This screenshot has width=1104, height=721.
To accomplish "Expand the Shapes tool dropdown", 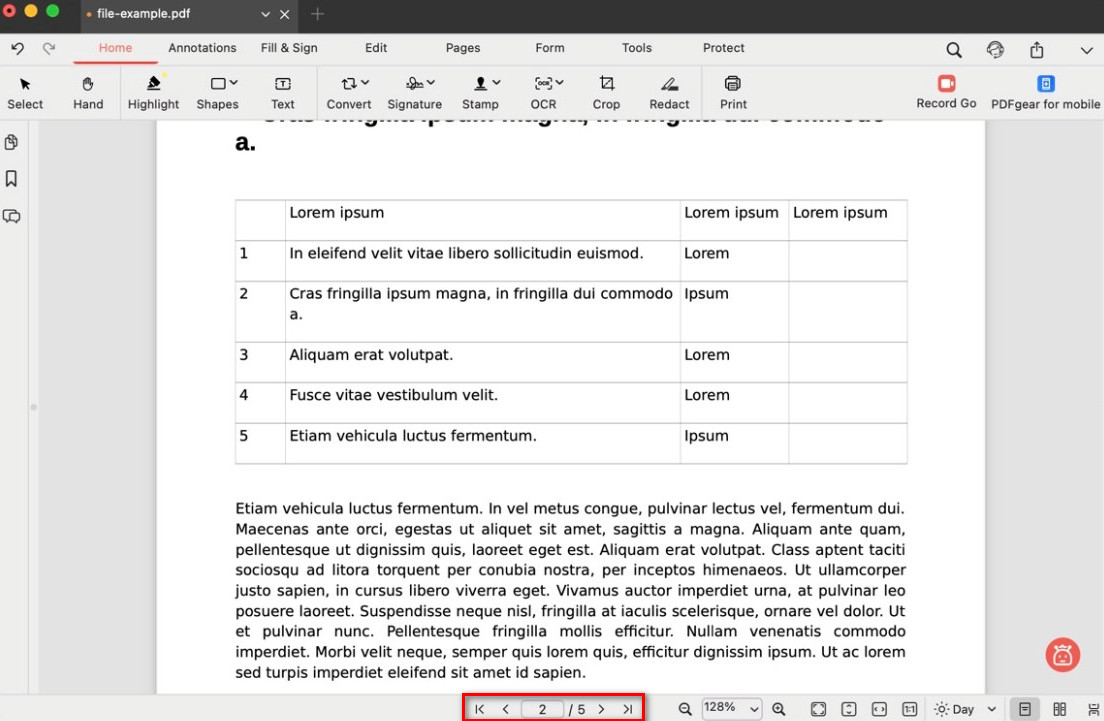I will pyautogui.click(x=233, y=83).
